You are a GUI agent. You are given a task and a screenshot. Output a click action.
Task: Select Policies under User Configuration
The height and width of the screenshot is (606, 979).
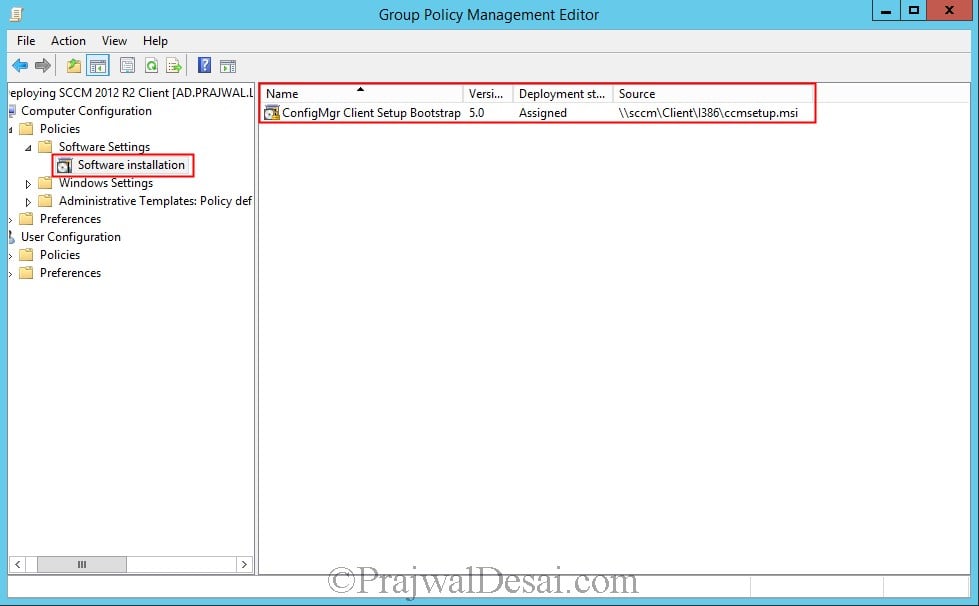[x=60, y=255]
